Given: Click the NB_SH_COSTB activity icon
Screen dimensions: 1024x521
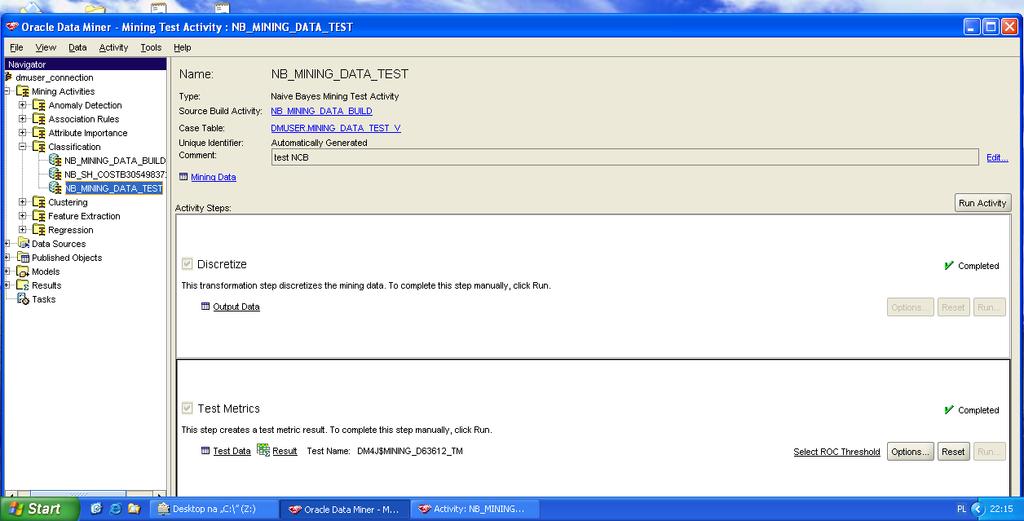Looking at the screenshot, I should click(56, 174).
